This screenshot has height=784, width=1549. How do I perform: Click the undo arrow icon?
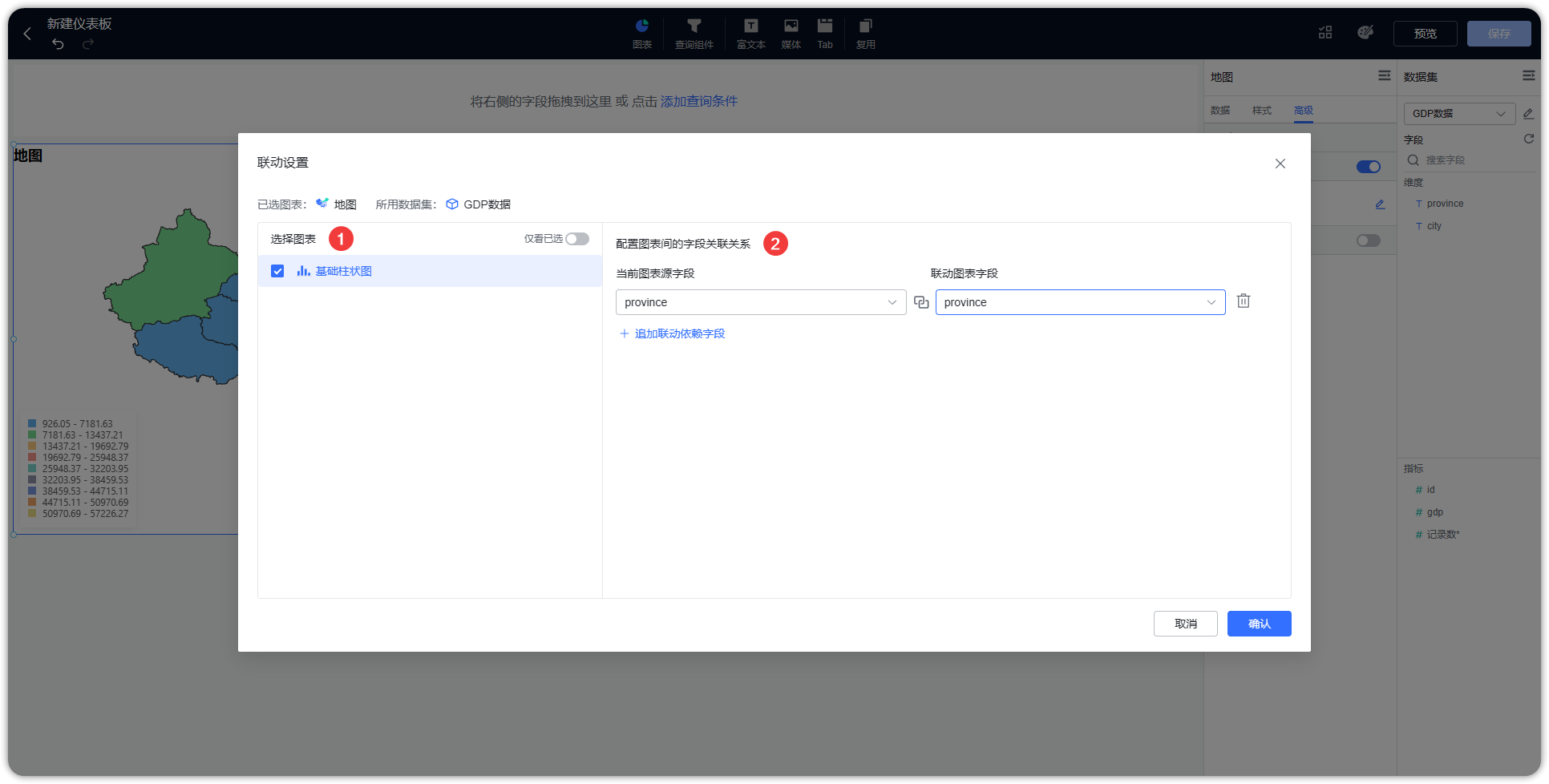tap(57, 44)
